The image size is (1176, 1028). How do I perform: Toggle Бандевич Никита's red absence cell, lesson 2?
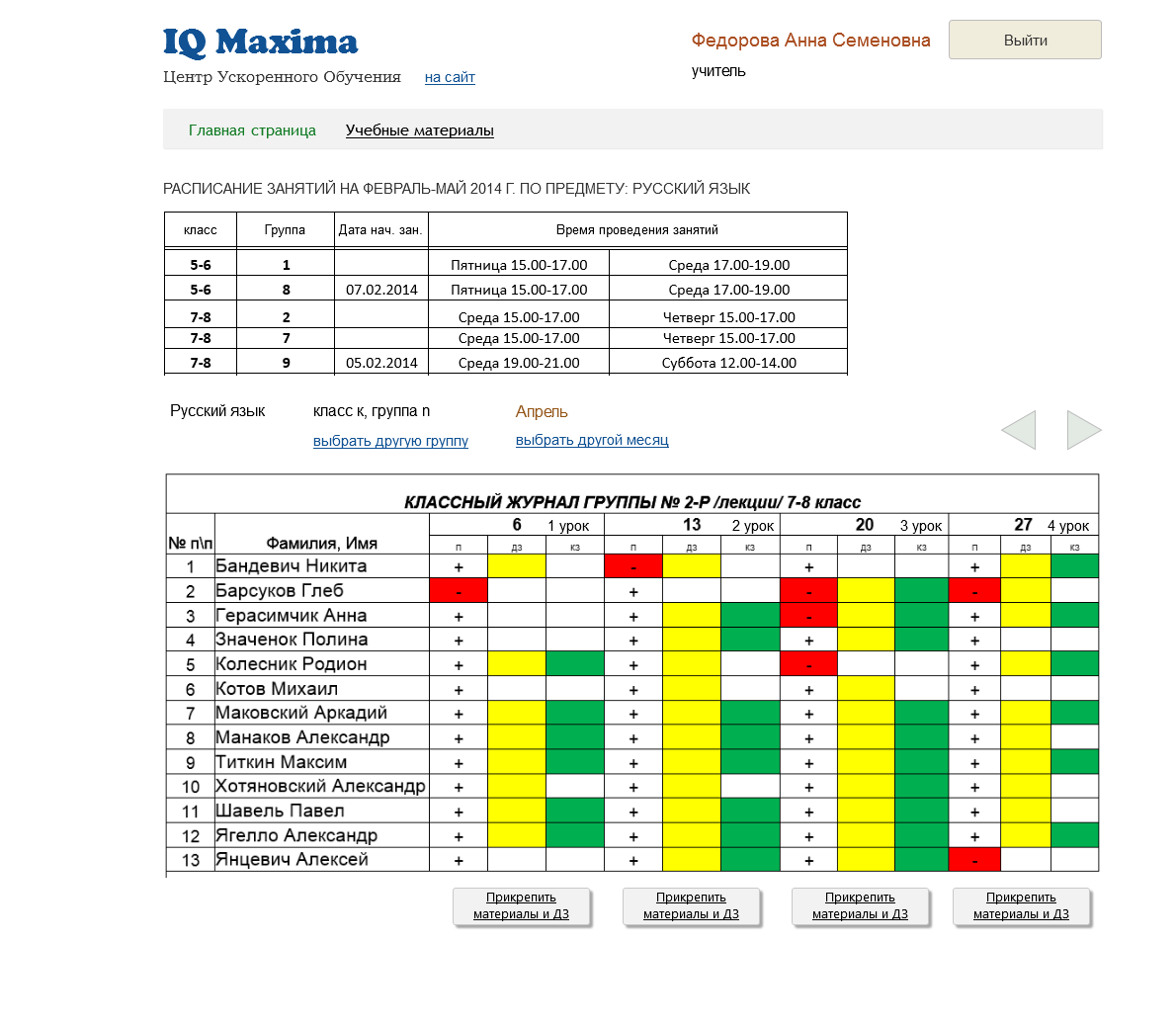pyautogui.click(x=633, y=566)
